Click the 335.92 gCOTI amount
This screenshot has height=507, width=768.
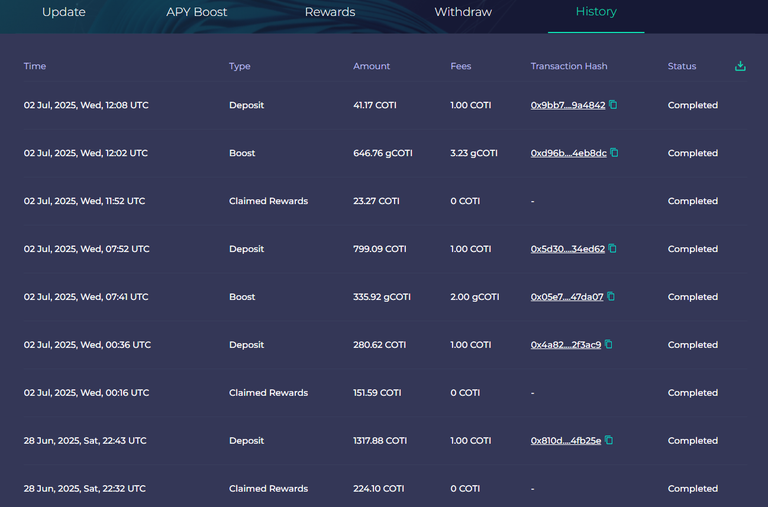[x=382, y=297]
